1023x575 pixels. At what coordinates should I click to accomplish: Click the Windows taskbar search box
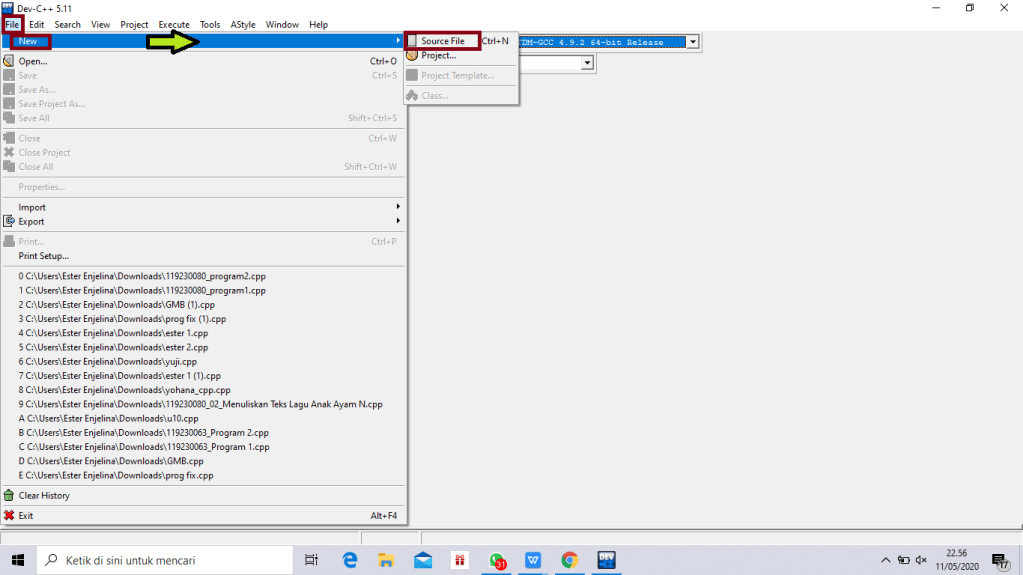pos(165,560)
